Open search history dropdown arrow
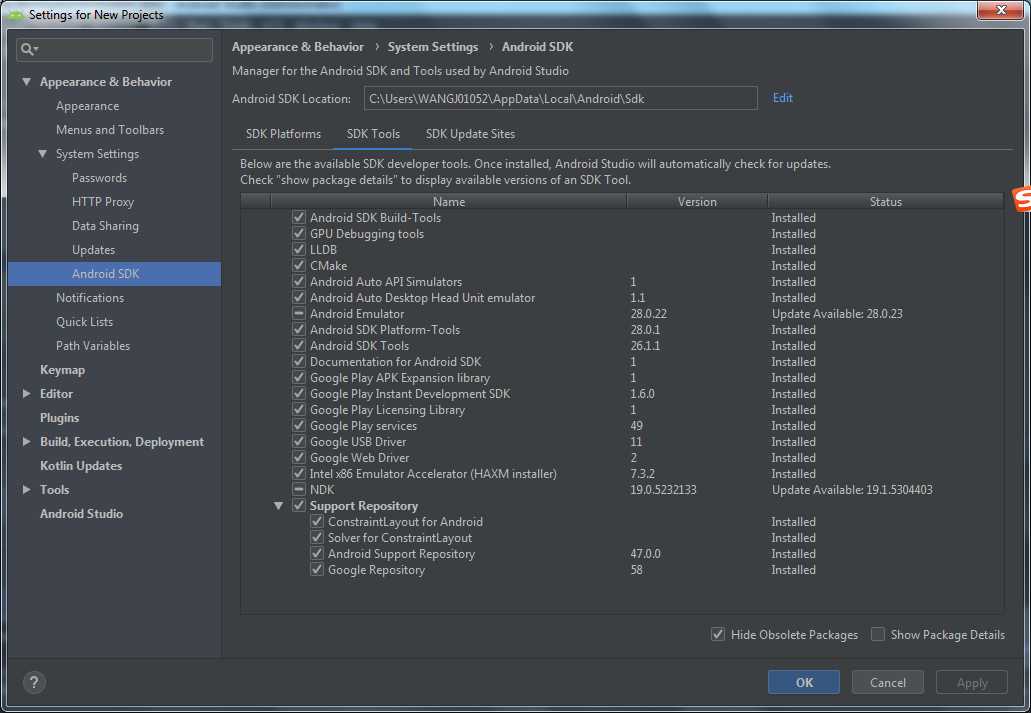The image size is (1031, 713). coord(36,49)
